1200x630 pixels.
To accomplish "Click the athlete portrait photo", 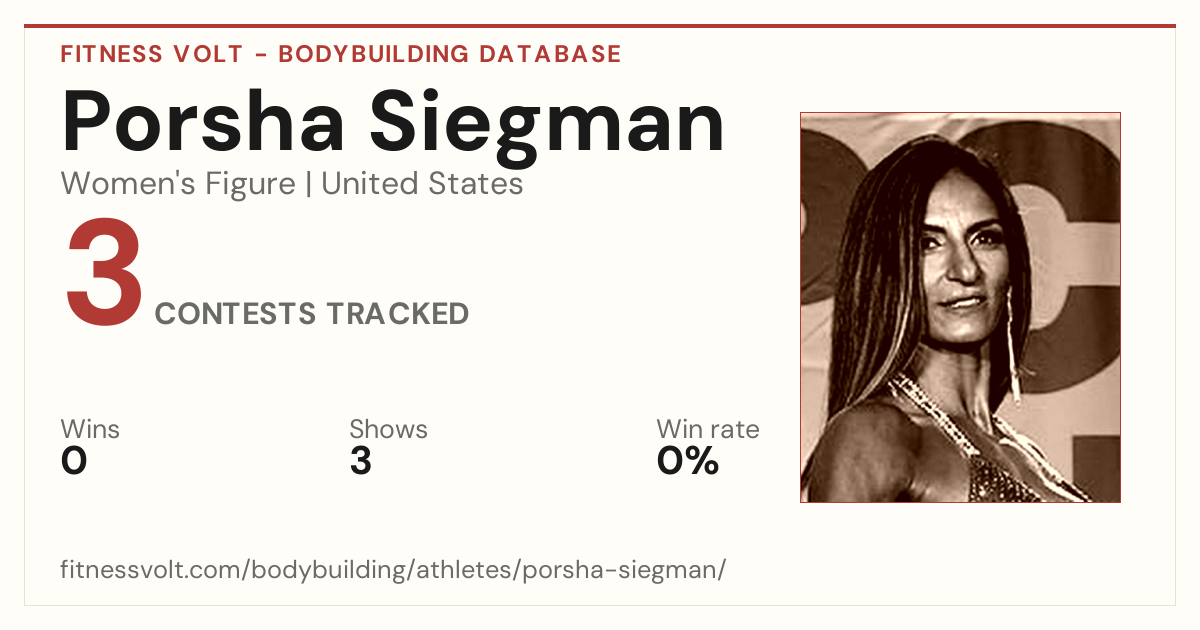I will click(x=960, y=307).
